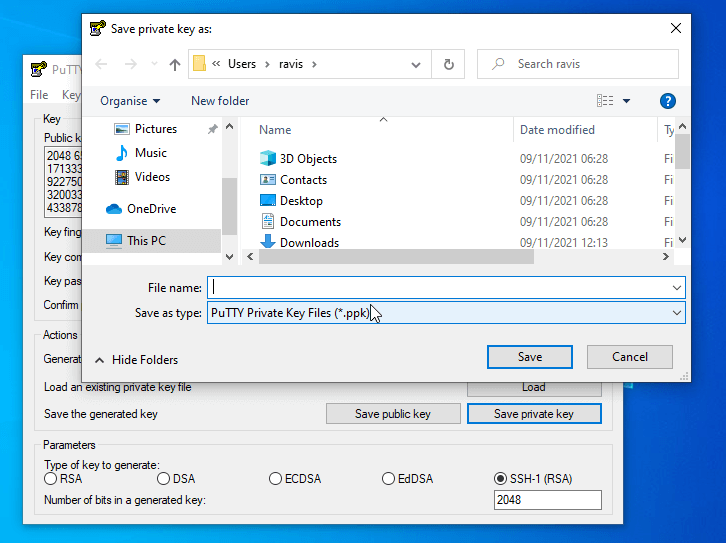The width and height of the screenshot is (726, 543).
Task: Click Save public key in PuTTY window
Action: coord(393,413)
